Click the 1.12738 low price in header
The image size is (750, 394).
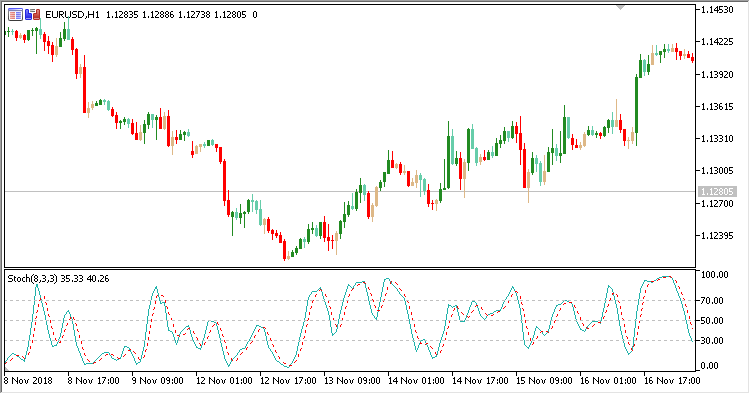[x=194, y=15]
